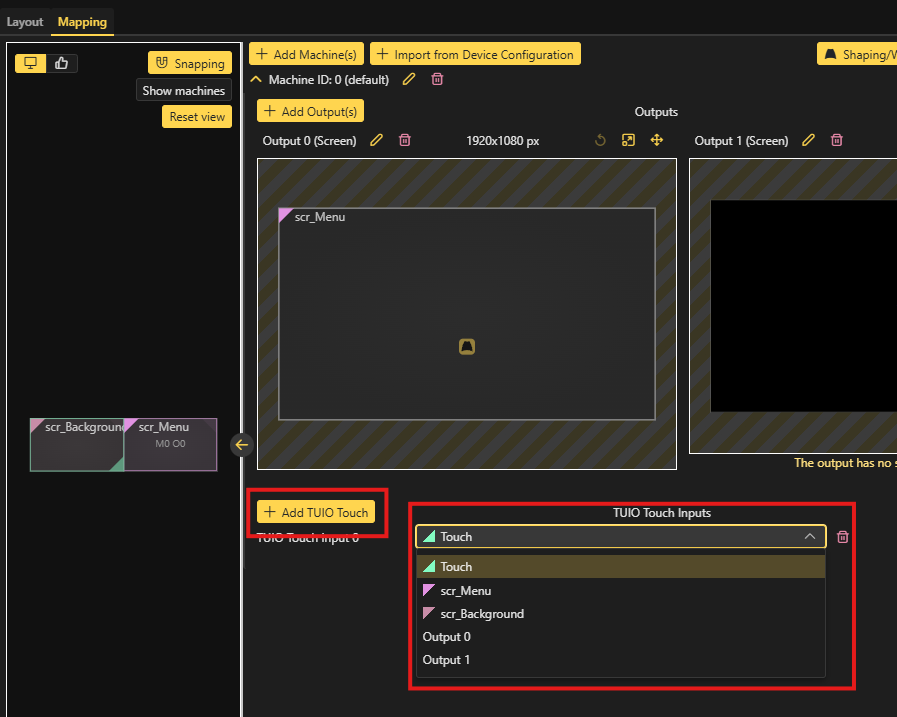
Task: Rename Output 0 with the pencil icon
Action: coord(376,141)
